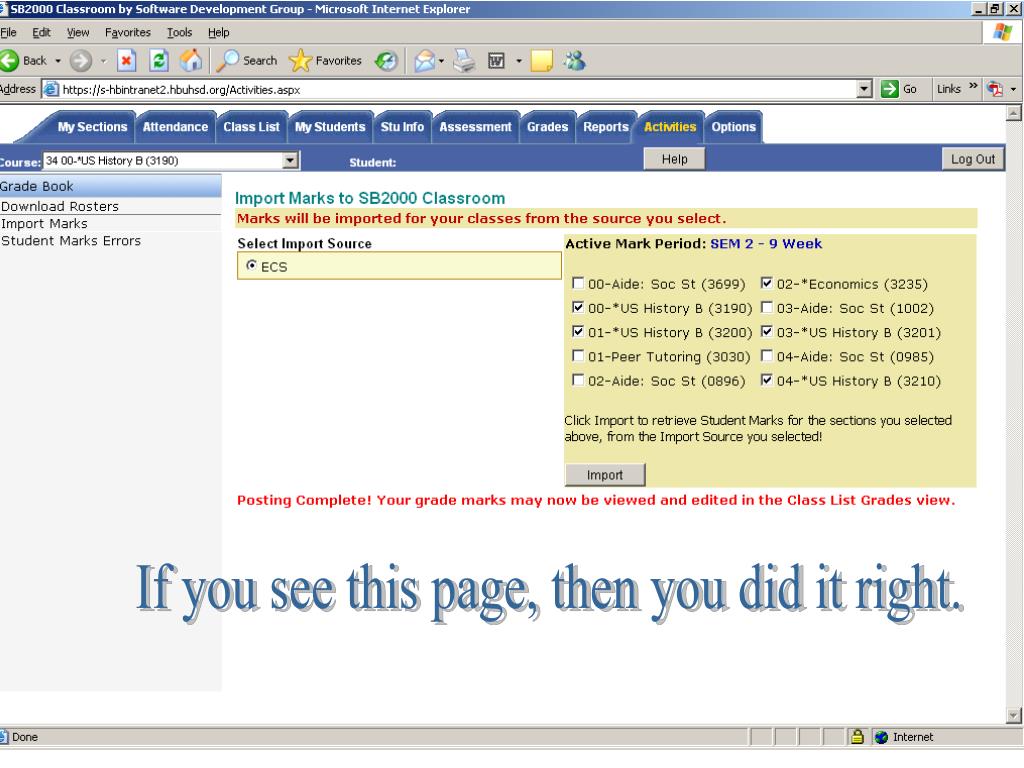Image resolution: width=1024 pixels, height=768 pixels.
Task: Click the Mail envelope icon
Action: coord(424,61)
